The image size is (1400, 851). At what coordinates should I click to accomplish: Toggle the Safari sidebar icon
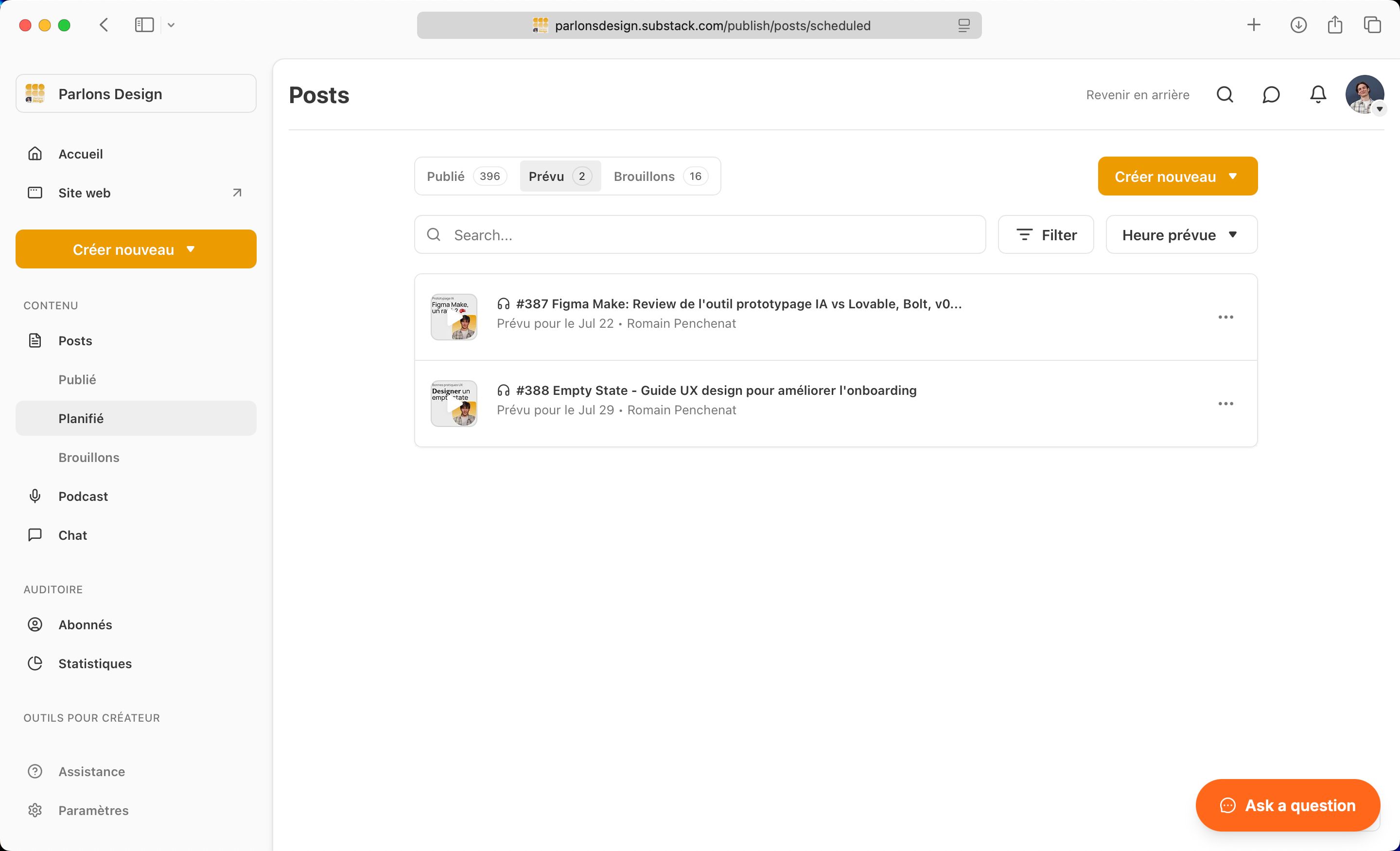pos(144,25)
